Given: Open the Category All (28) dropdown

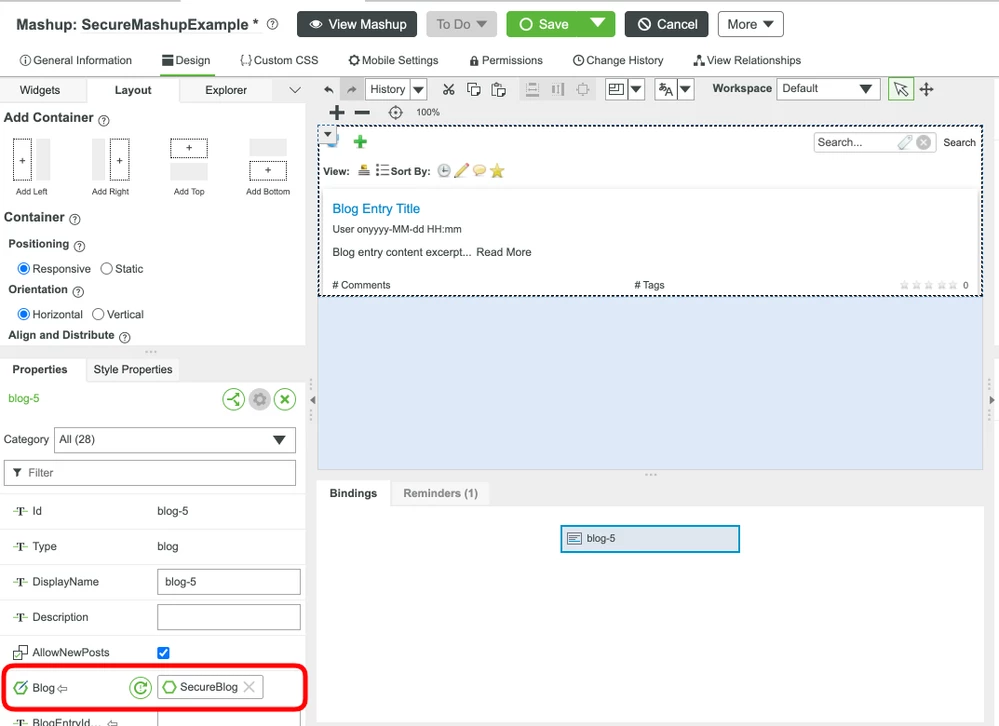Looking at the screenshot, I should point(175,439).
